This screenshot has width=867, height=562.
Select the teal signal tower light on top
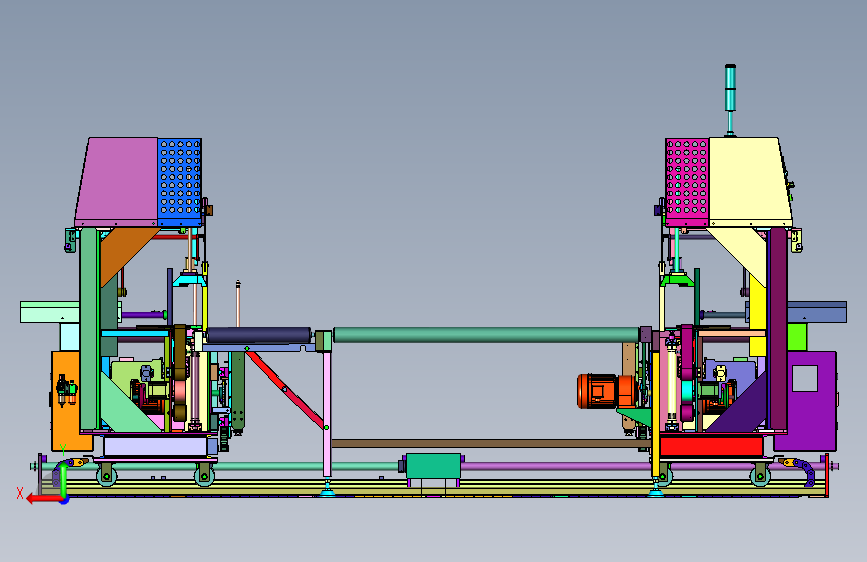pos(730,100)
